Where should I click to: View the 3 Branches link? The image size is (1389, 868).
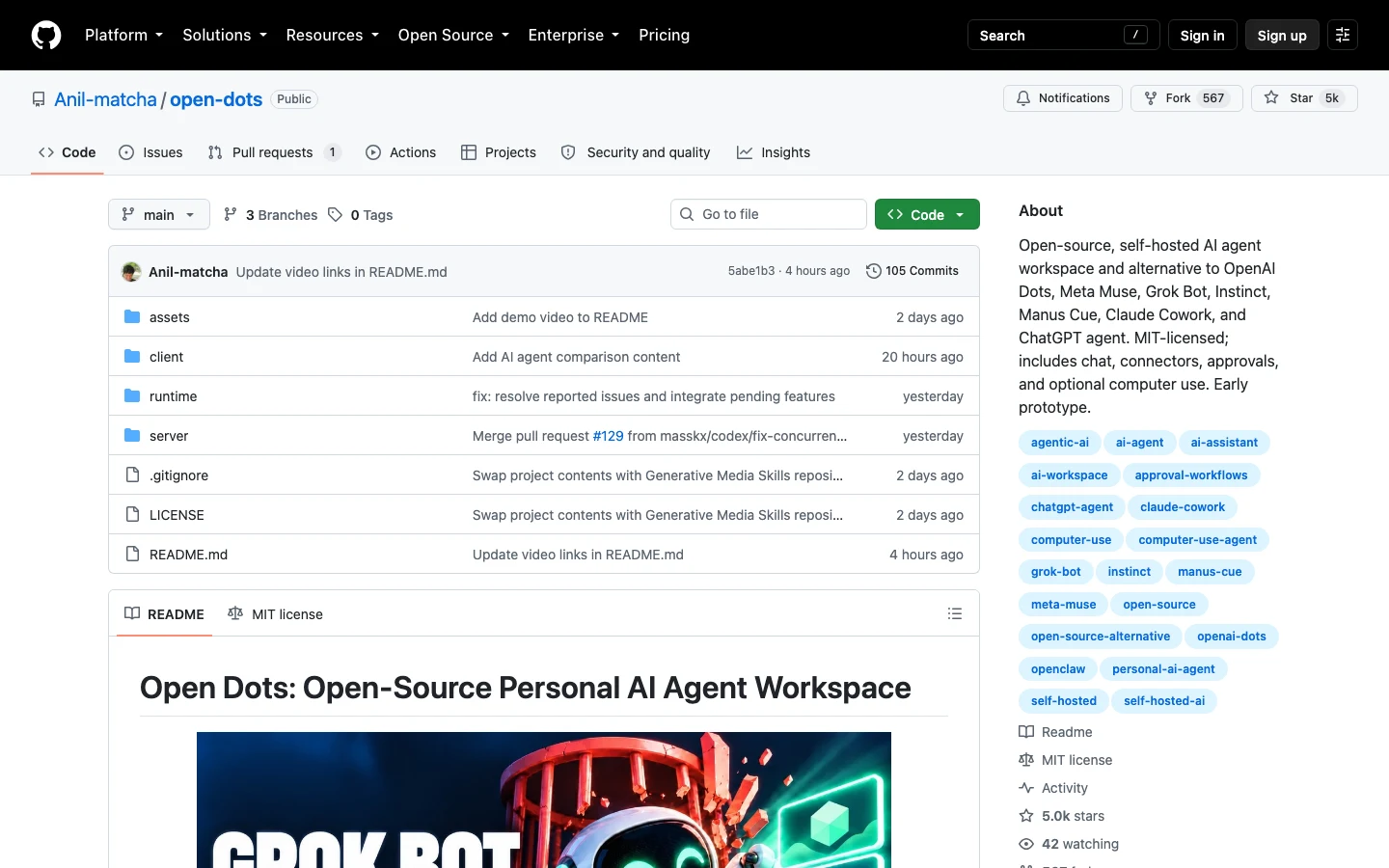pyautogui.click(x=270, y=215)
